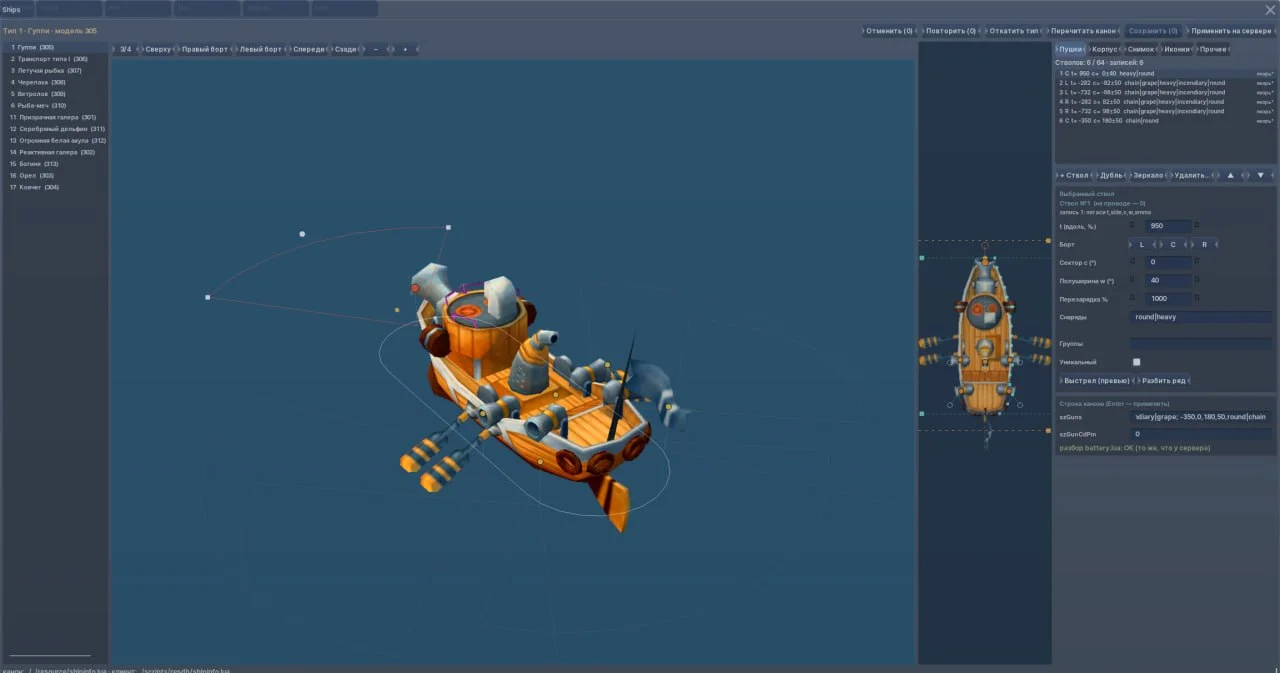This screenshot has height=673, width=1280.
Task: Zoom out viewport with minus button
Action: click(376, 49)
